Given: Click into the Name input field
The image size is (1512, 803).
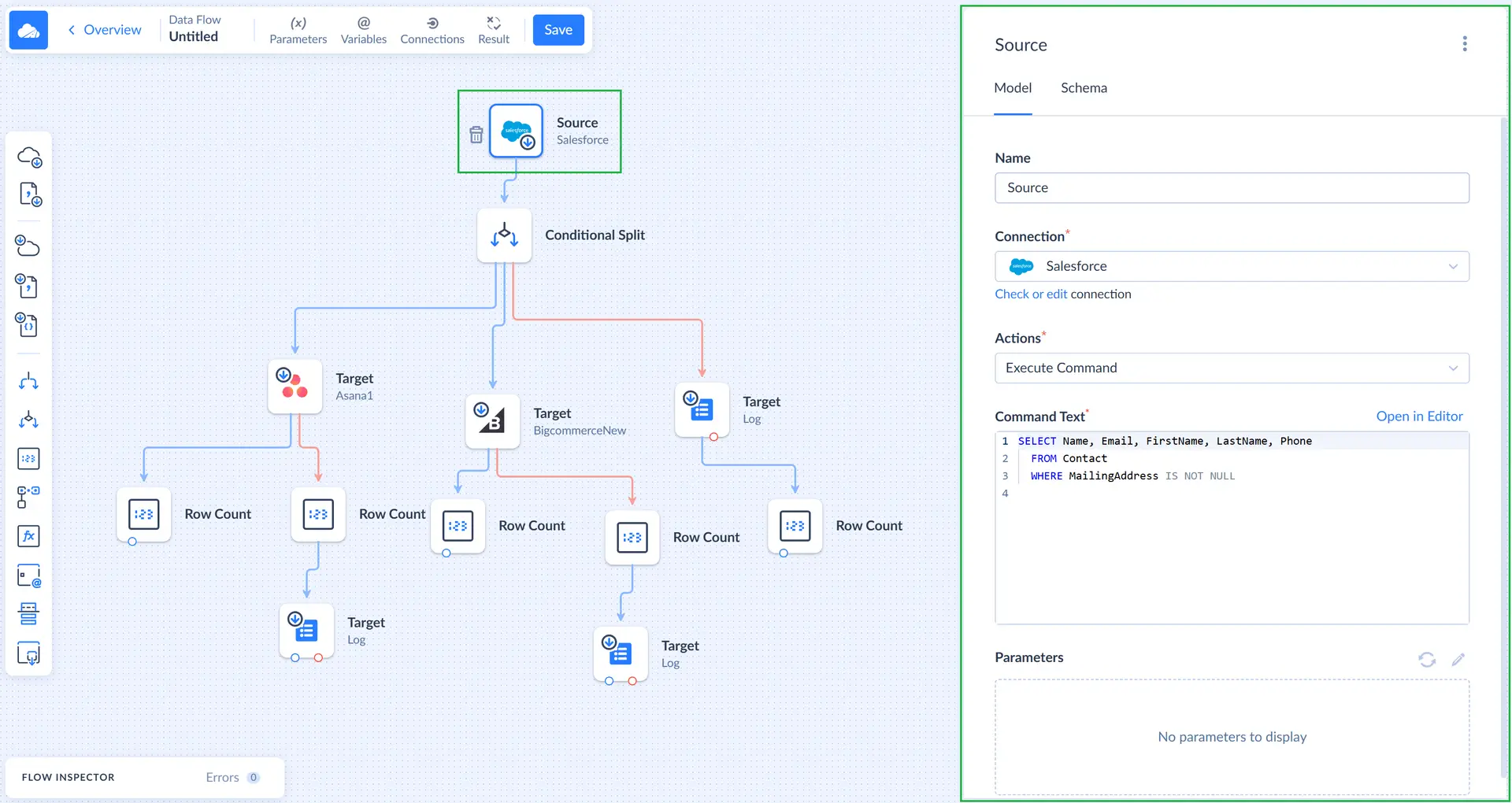Looking at the screenshot, I should 1231,188.
